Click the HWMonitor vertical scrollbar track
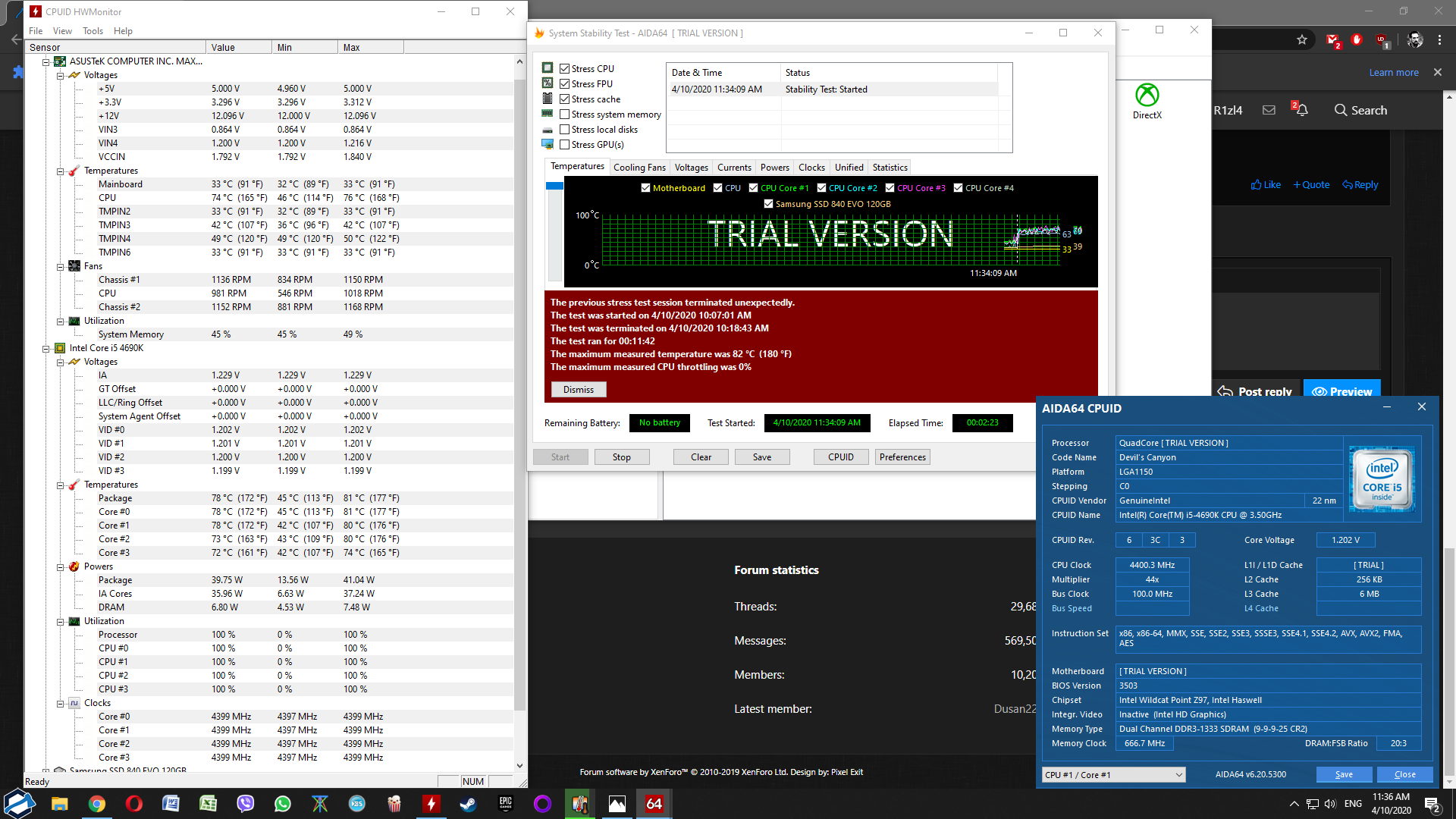 (519, 413)
